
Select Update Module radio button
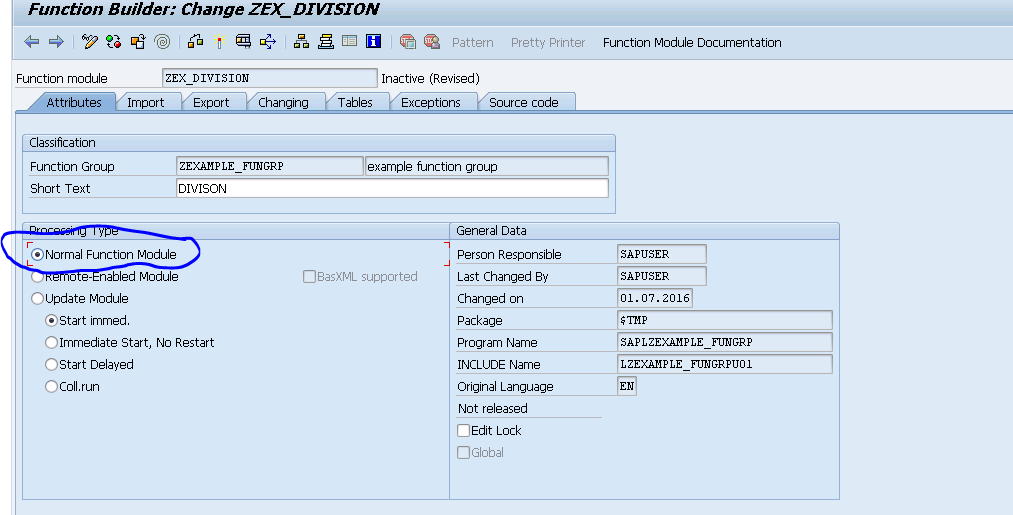37,299
